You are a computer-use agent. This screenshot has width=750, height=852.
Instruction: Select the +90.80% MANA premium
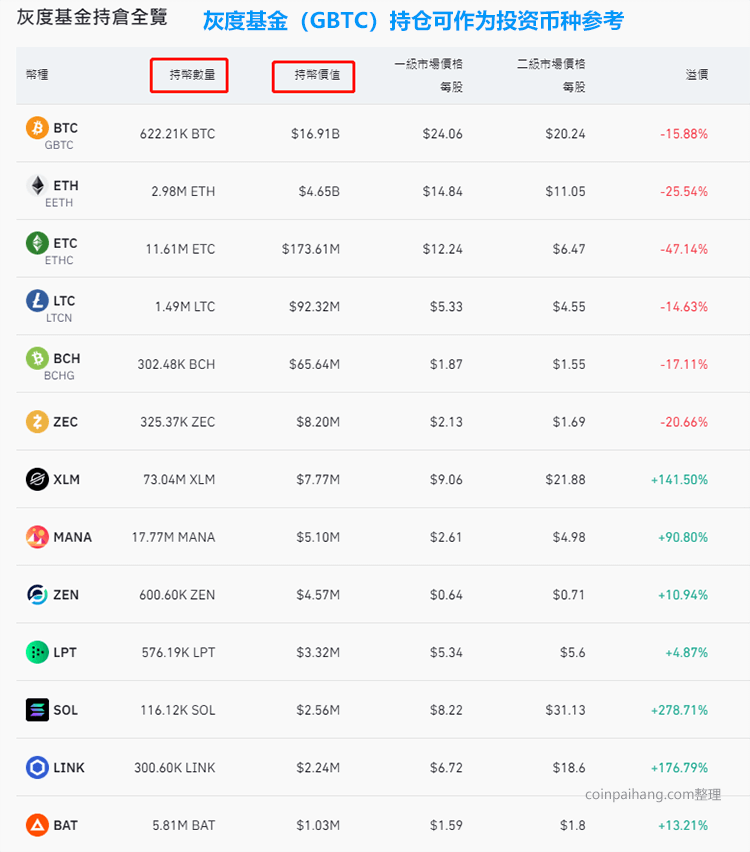(x=683, y=537)
